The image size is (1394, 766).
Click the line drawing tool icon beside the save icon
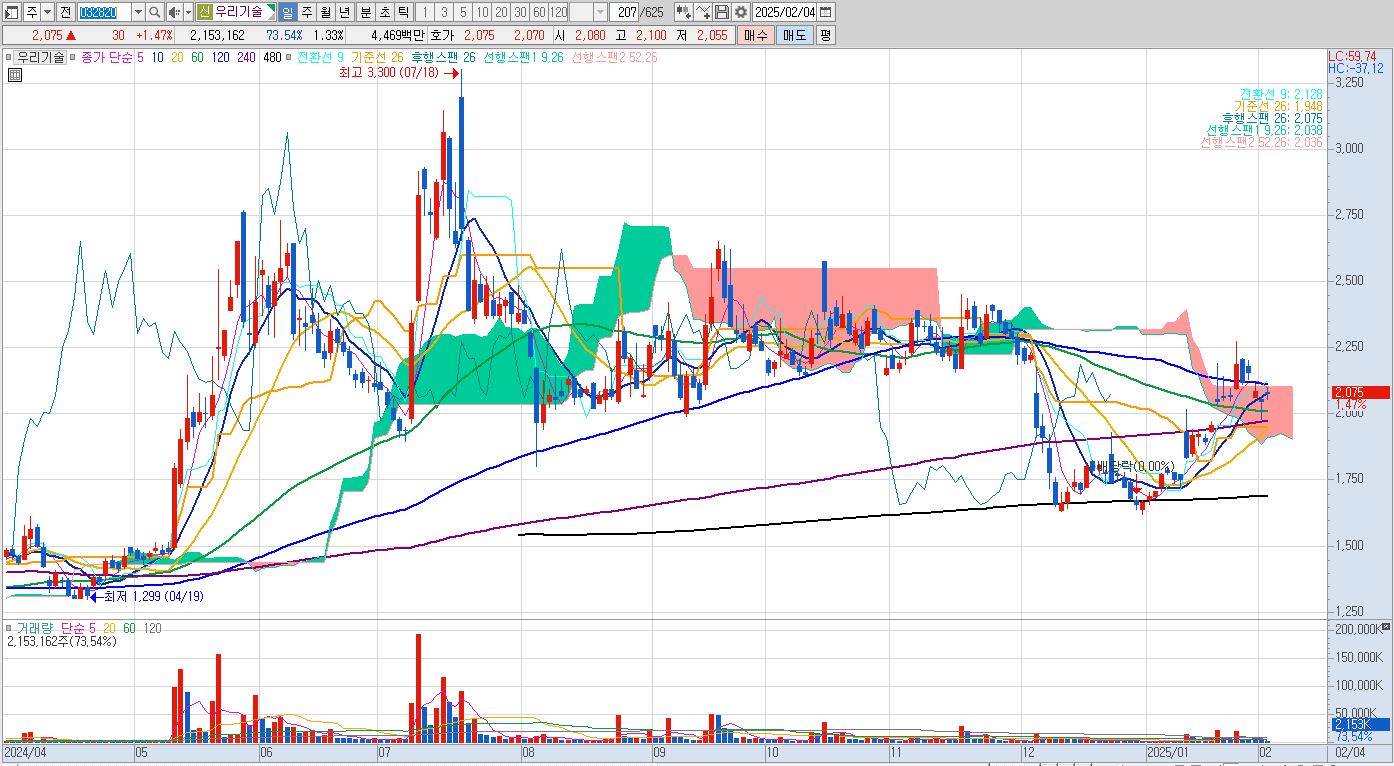point(703,12)
